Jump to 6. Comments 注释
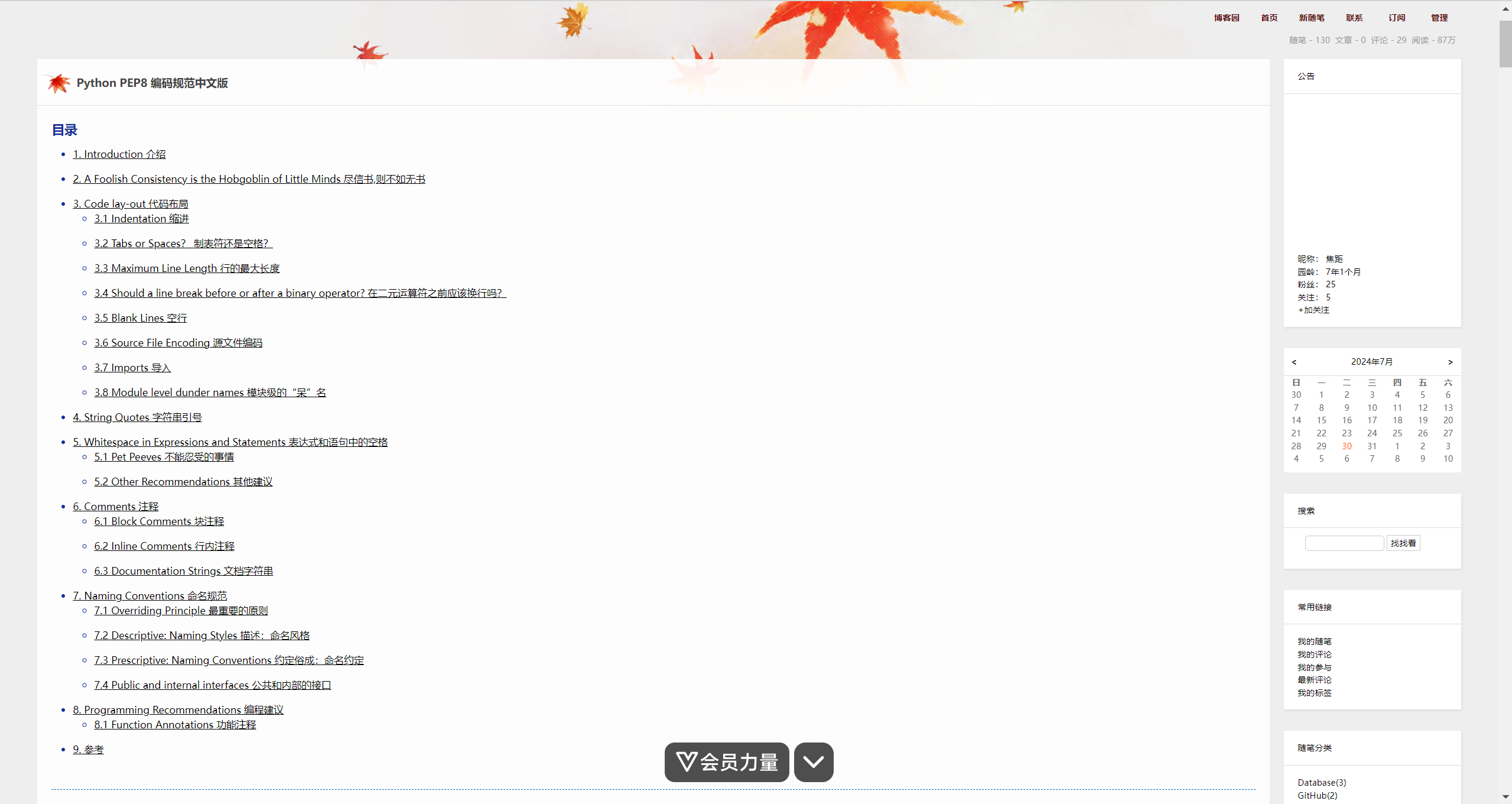The height and width of the screenshot is (804, 1512). 116,507
